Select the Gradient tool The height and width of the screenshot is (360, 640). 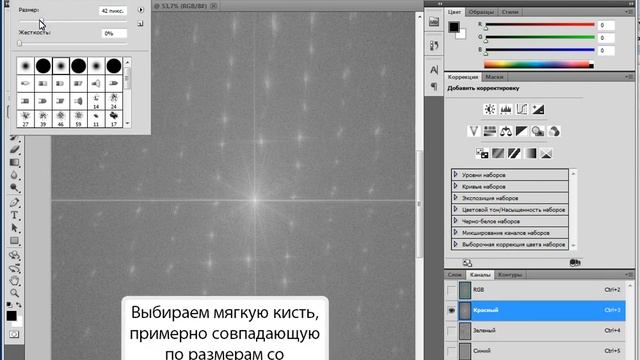point(15,162)
